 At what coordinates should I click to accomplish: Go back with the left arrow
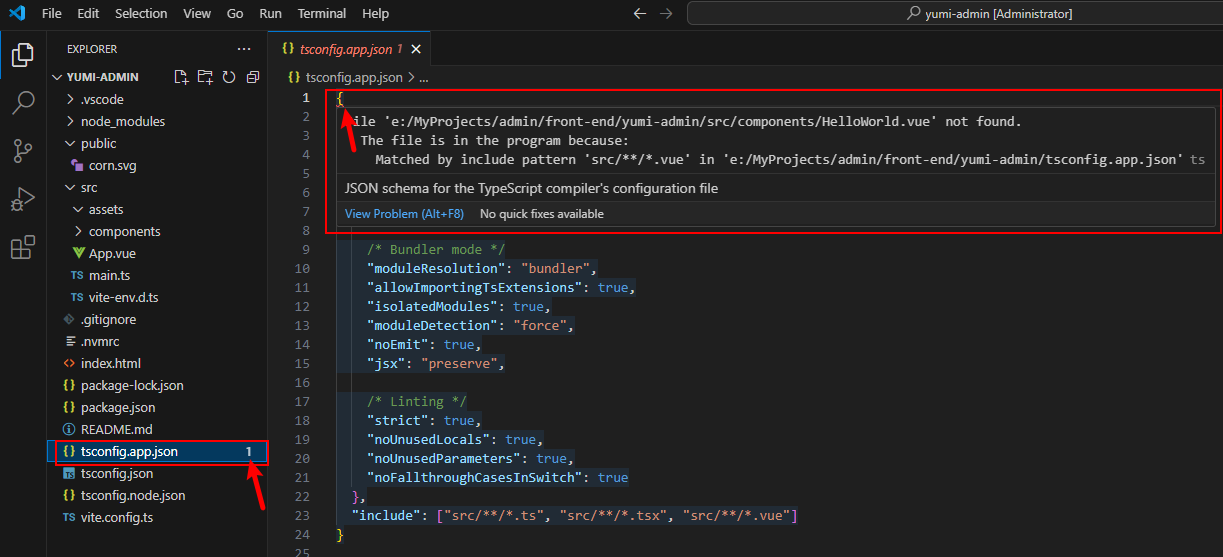click(641, 13)
